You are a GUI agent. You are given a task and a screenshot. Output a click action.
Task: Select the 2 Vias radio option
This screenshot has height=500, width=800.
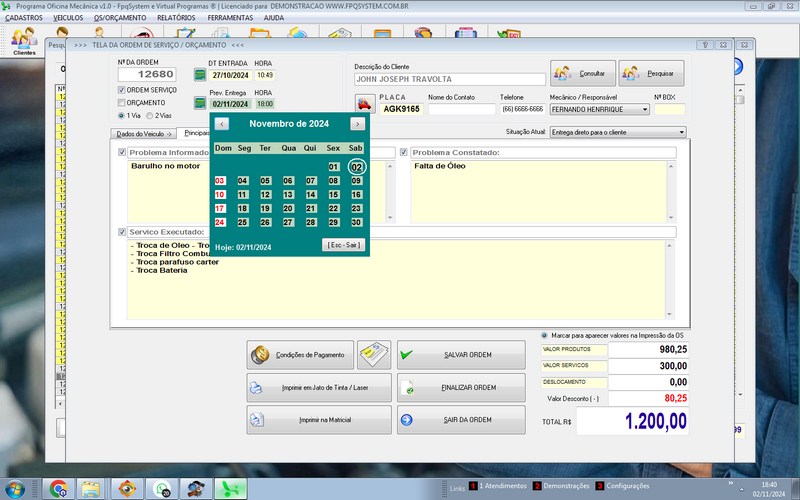[x=150, y=115]
